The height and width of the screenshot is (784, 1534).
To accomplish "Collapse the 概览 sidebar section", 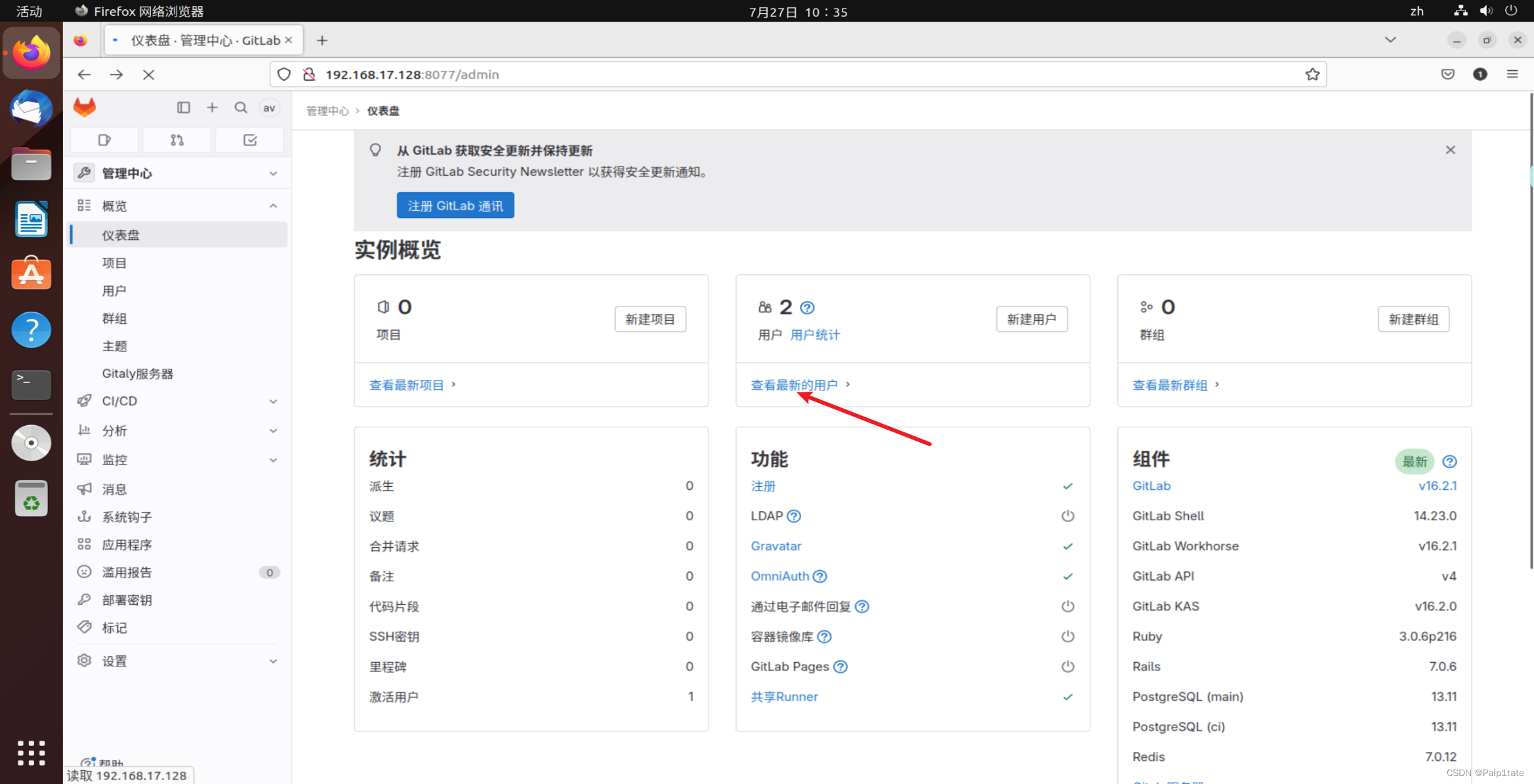I will point(177,206).
